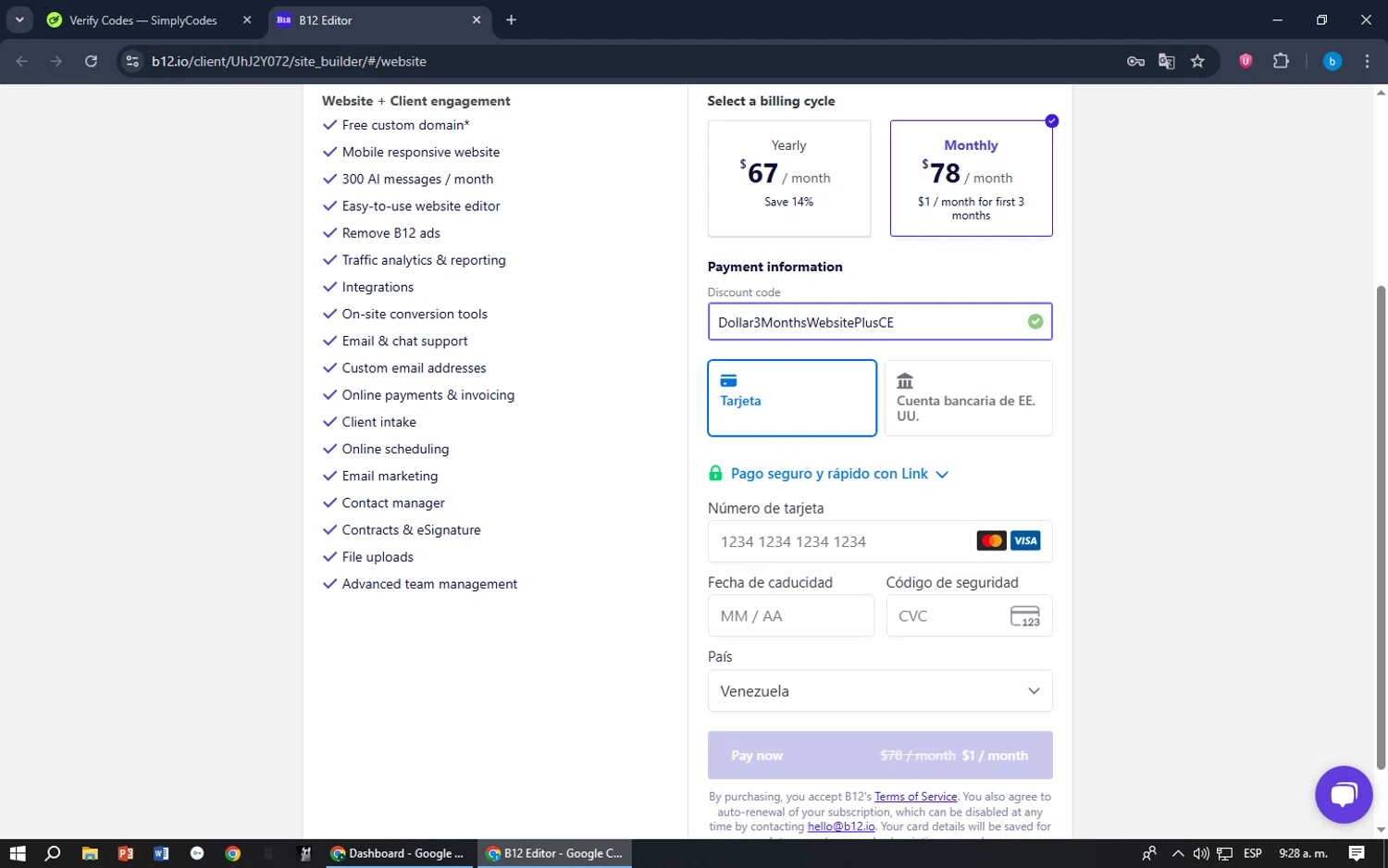
Task: Open the Chrome profile avatar
Action: click(x=1332, y=61)
